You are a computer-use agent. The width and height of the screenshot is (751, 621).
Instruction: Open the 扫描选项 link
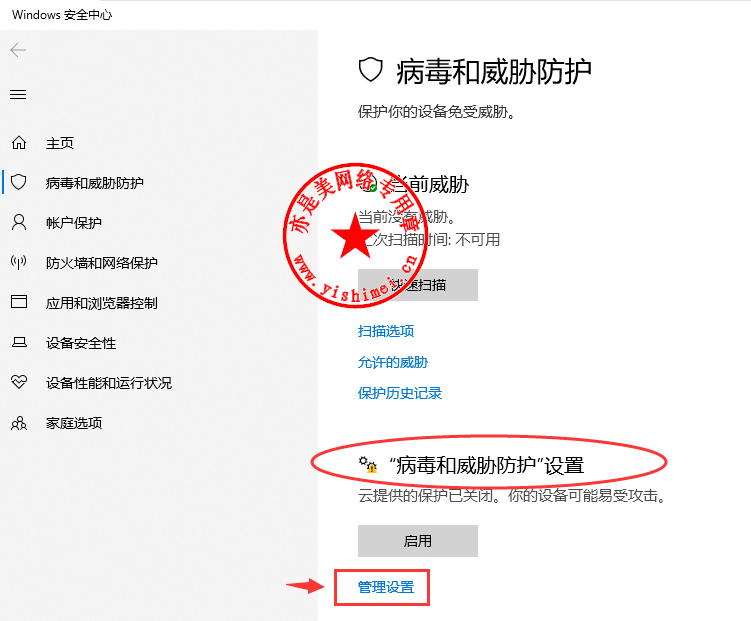click(386, 331)
